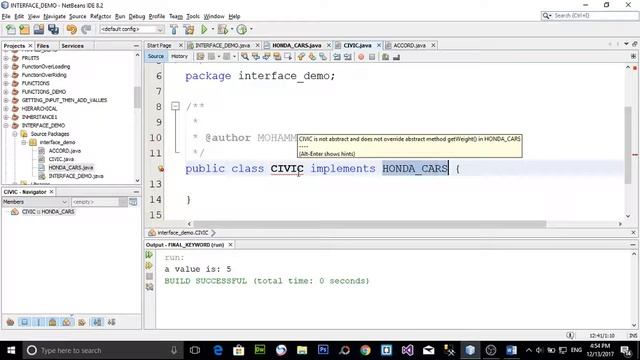Click the Stop Macro Recording editor icon
Viewport: 640px width, 360px height.
click(x=372, y=57)
